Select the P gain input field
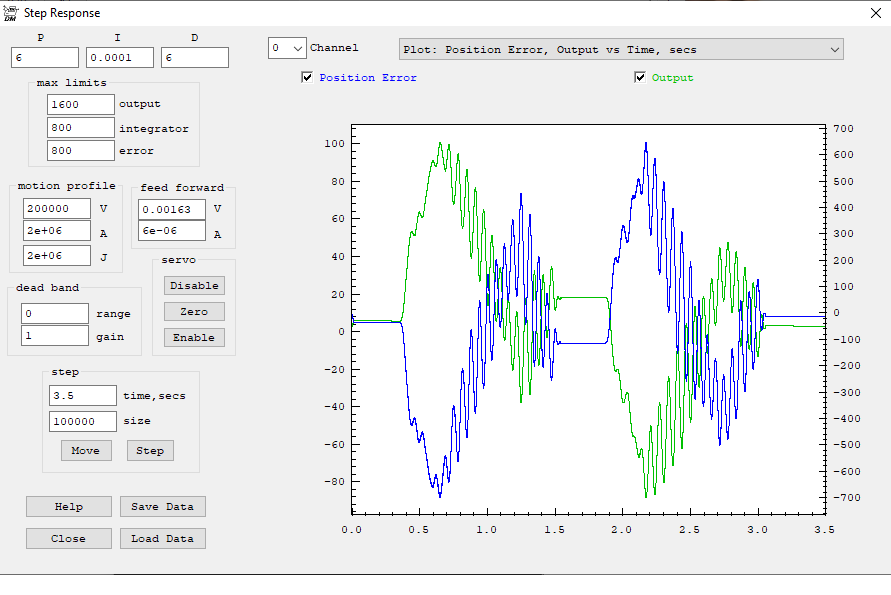The width and height of the screenshot is (891, 595). click(45, 58)
